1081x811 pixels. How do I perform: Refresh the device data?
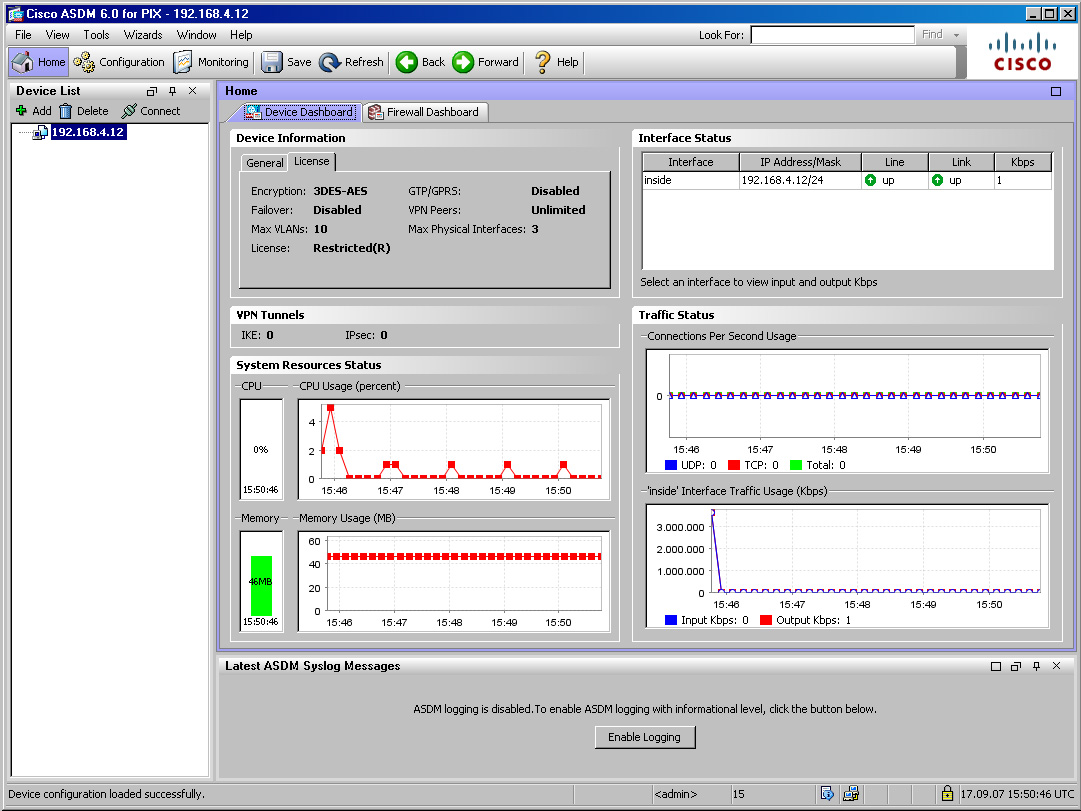[x=351, y=62]
